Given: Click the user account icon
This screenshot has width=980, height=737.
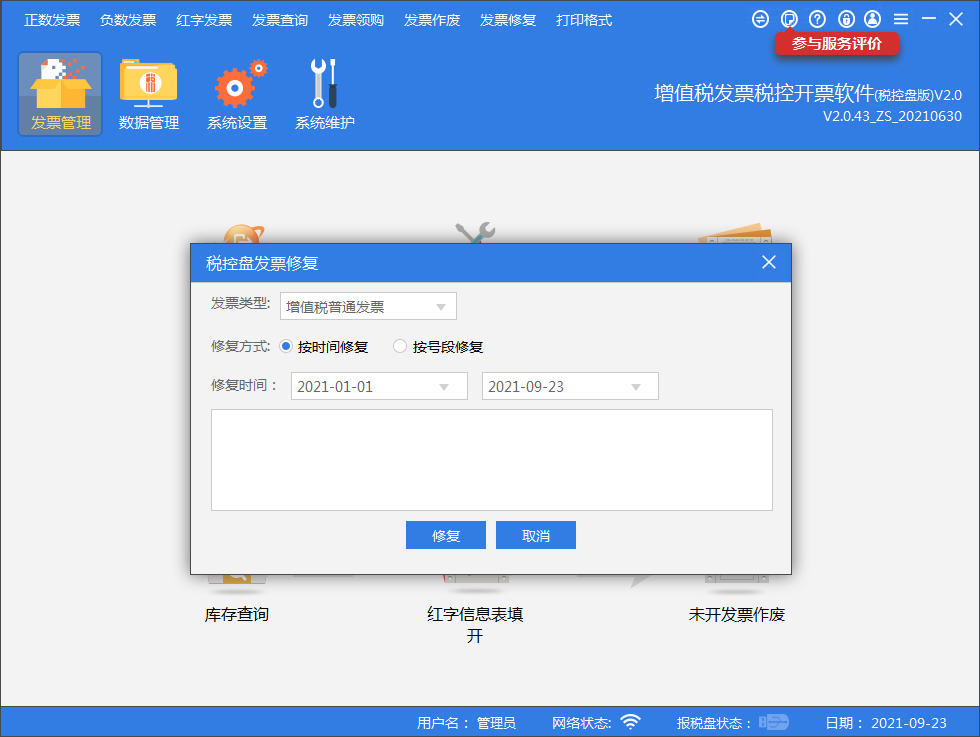Looking at the screenshot, I should (872, 19).
